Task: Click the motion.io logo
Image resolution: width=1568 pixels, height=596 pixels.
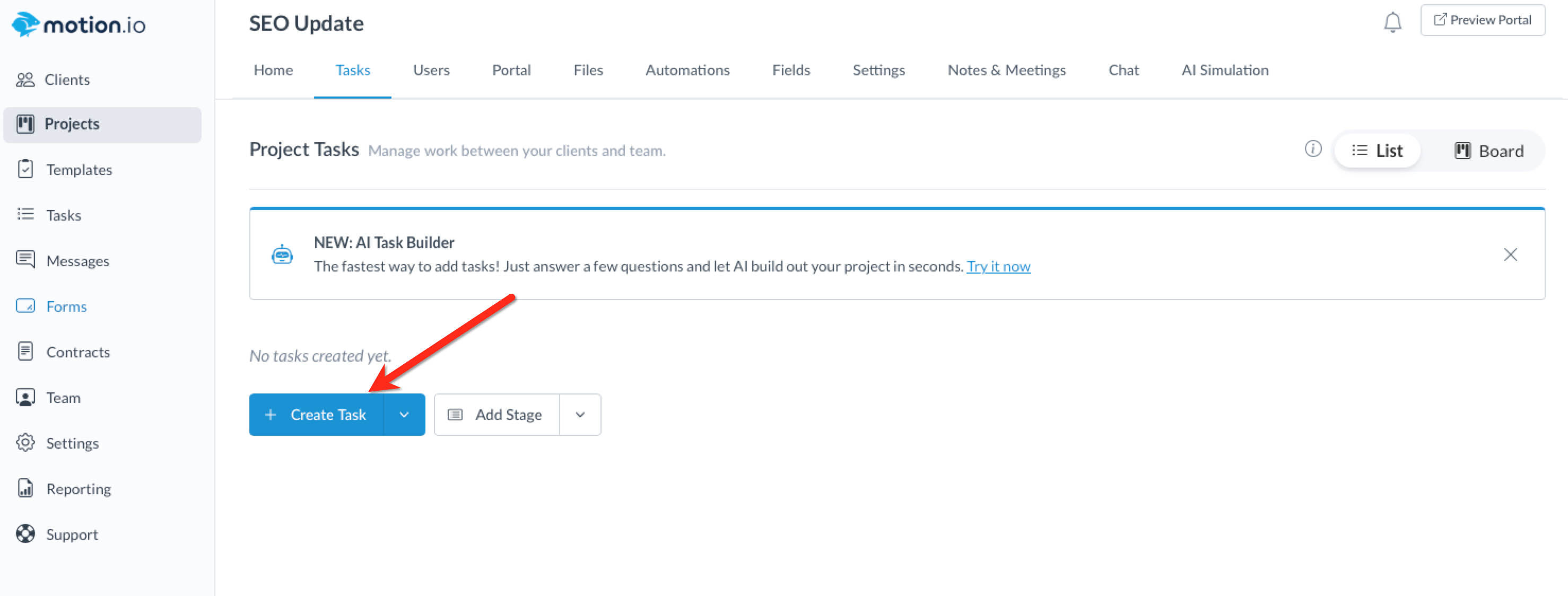Action: 79,24
